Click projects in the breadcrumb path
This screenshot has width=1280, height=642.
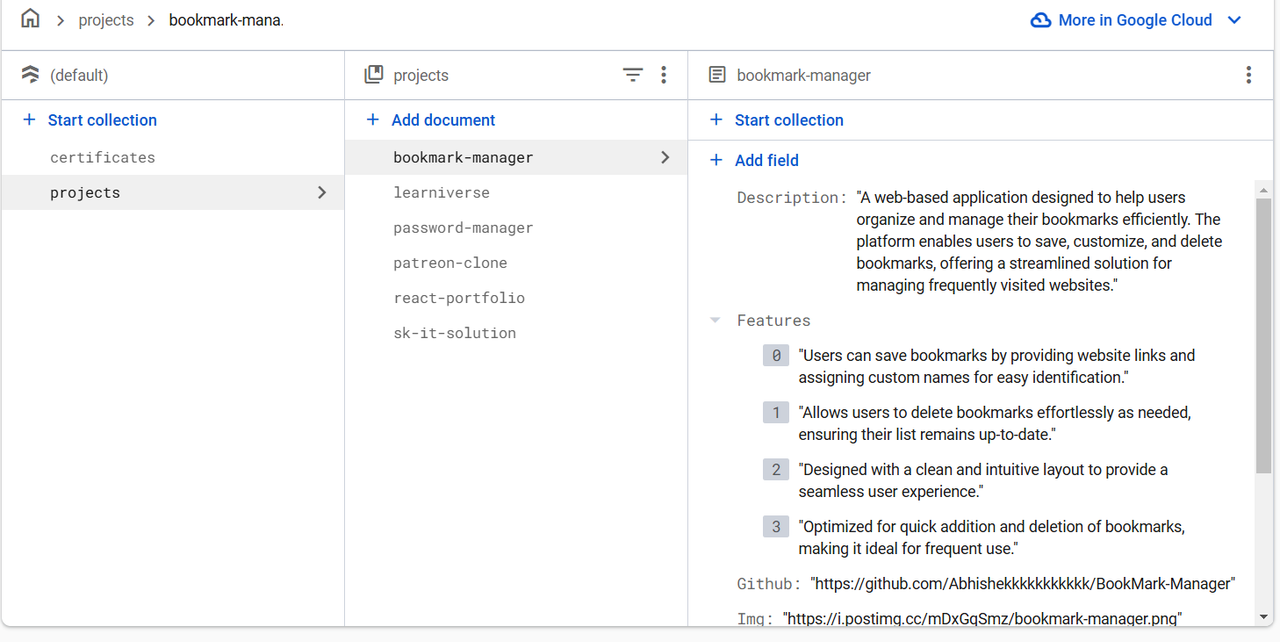[x=106, y=20]
